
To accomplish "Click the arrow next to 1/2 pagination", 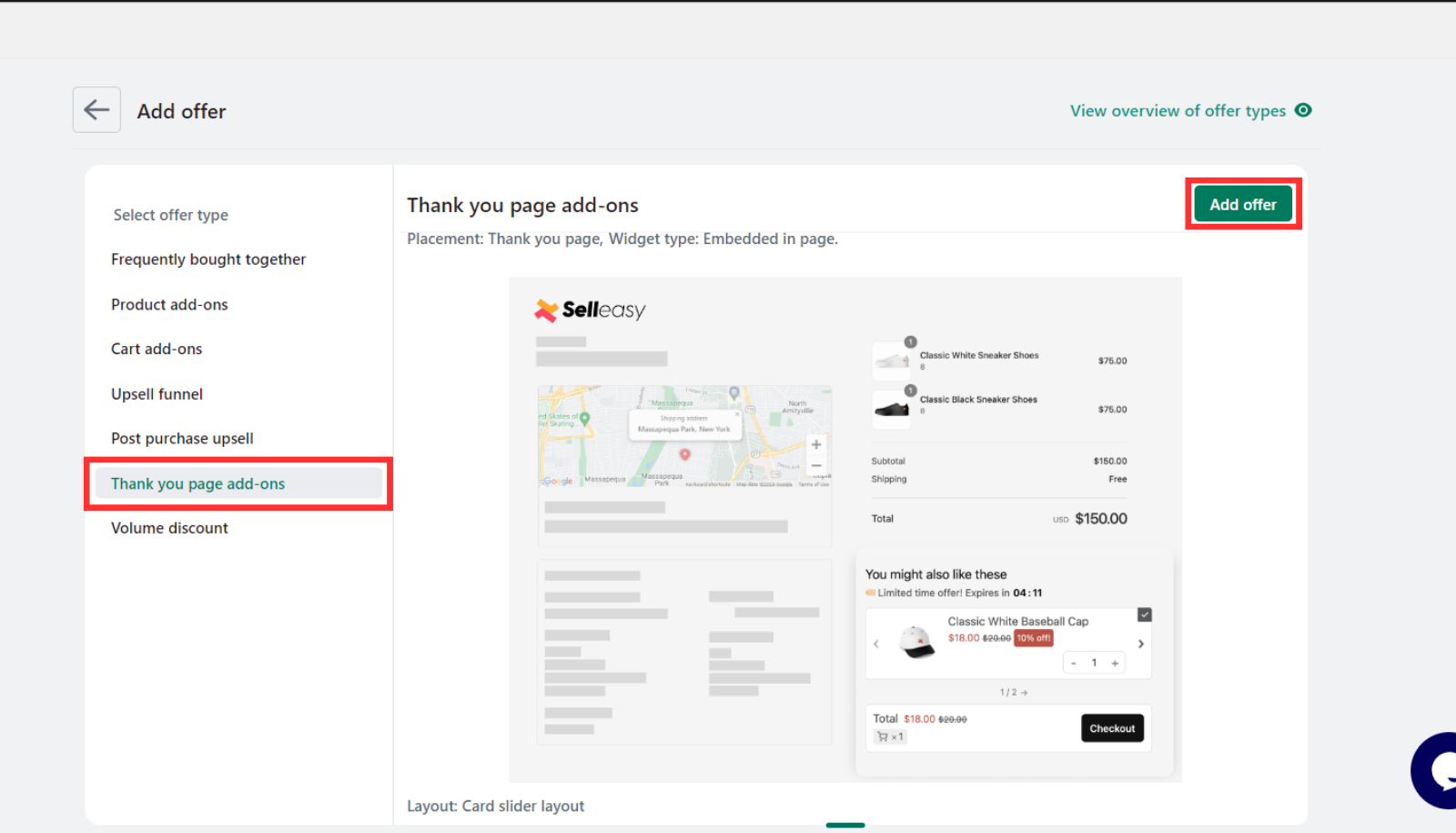I will (1025, 692).
